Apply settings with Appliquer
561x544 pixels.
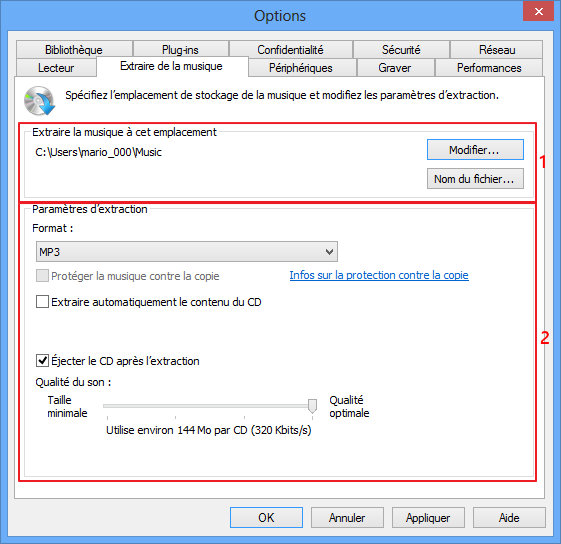point(428,518)
